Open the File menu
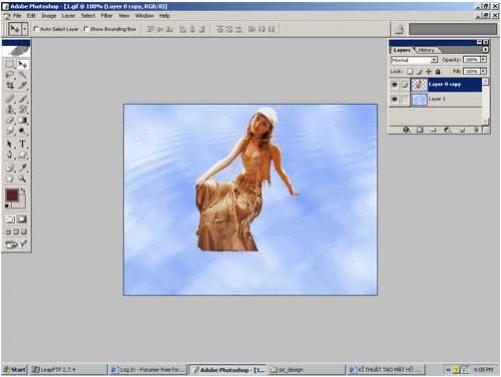The height and width of the screenshot is (377, 501). click(17, 16)
